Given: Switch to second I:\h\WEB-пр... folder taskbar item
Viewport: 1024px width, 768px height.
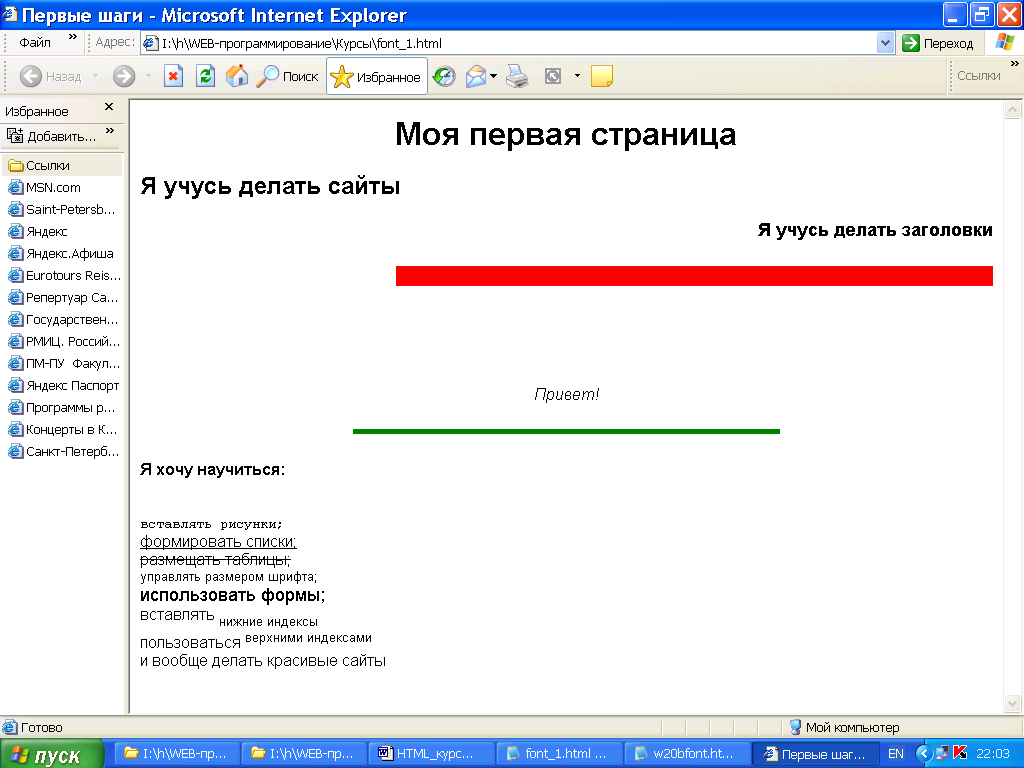Looking at the screenshot, I should pyautogui.click(x=304, y=754).
